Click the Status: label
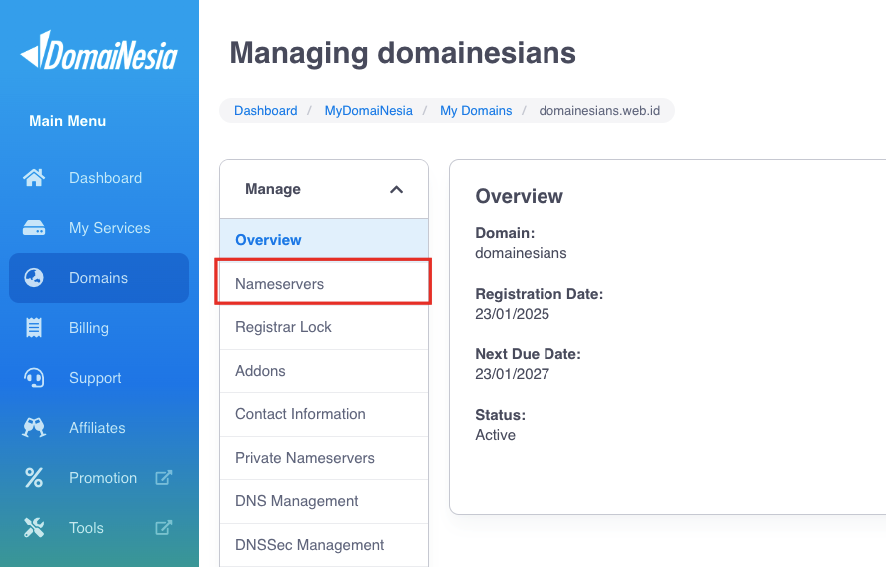This screenshot has height=567, width=886. pyautogui.click(x=500, y=415)
